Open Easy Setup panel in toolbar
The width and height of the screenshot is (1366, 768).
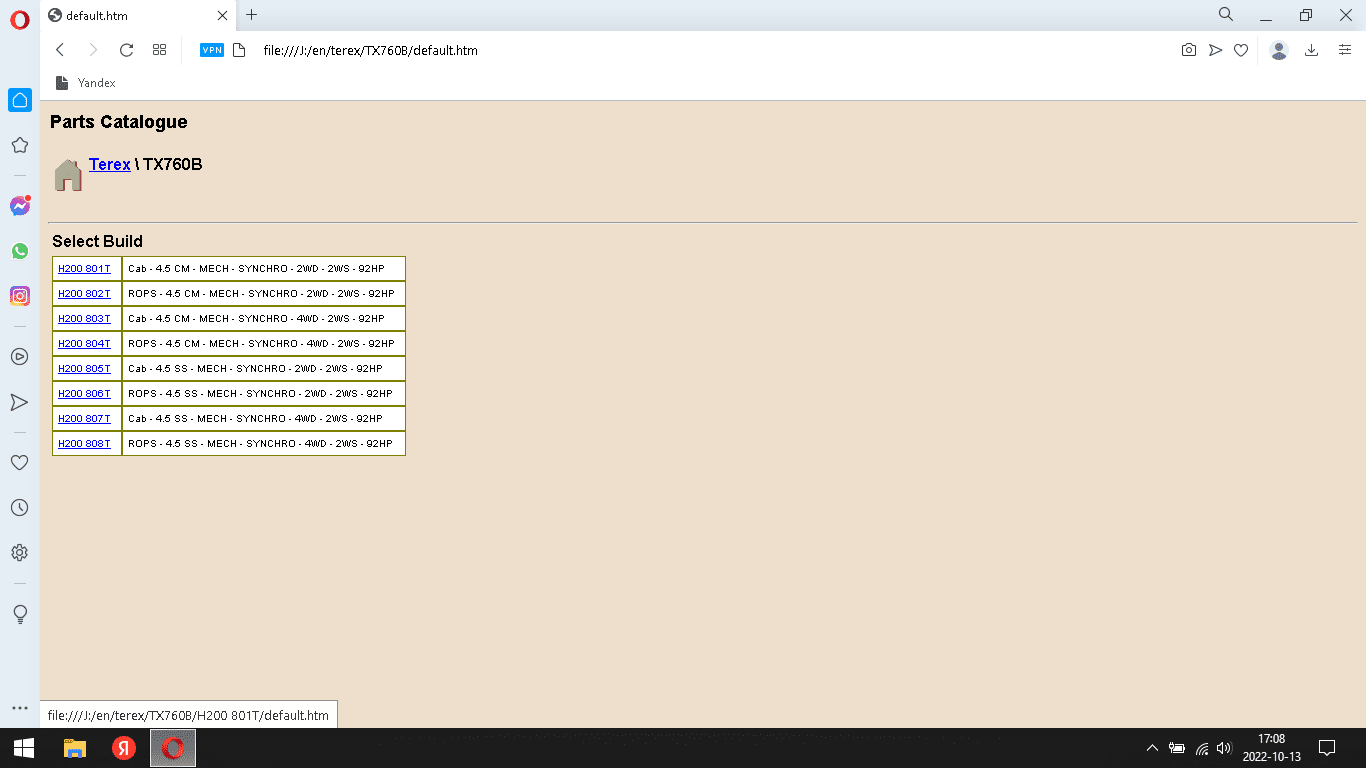(1345, 50)
